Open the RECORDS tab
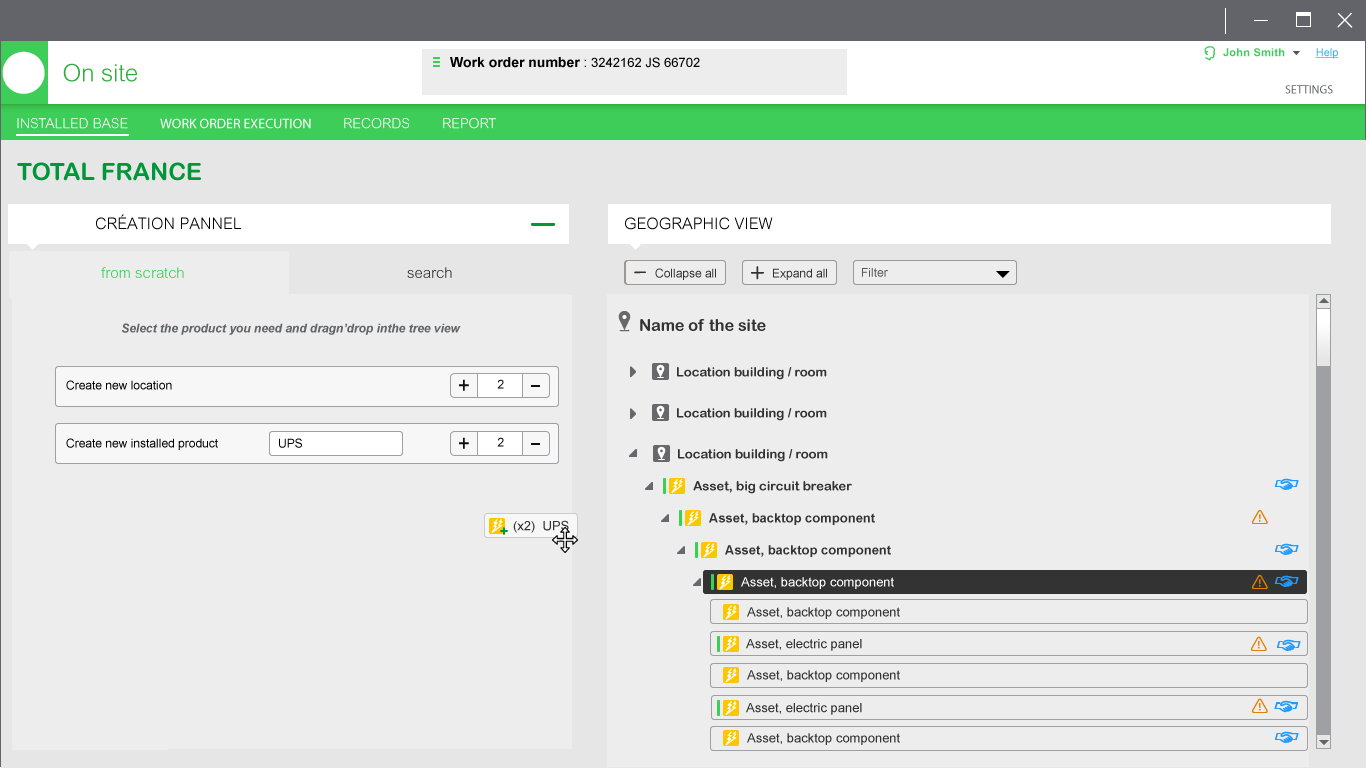 pos(376,123)
